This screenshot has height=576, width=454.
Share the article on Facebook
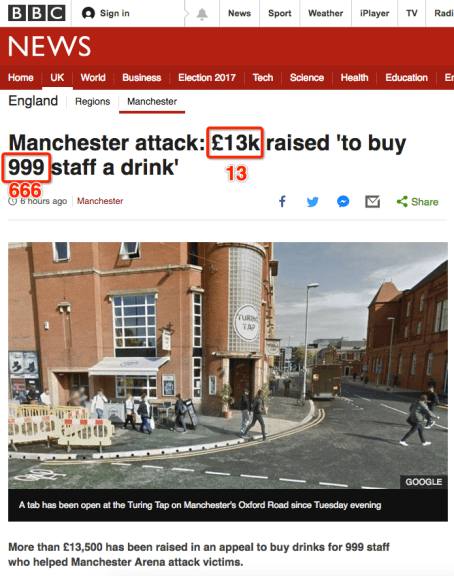282,201
